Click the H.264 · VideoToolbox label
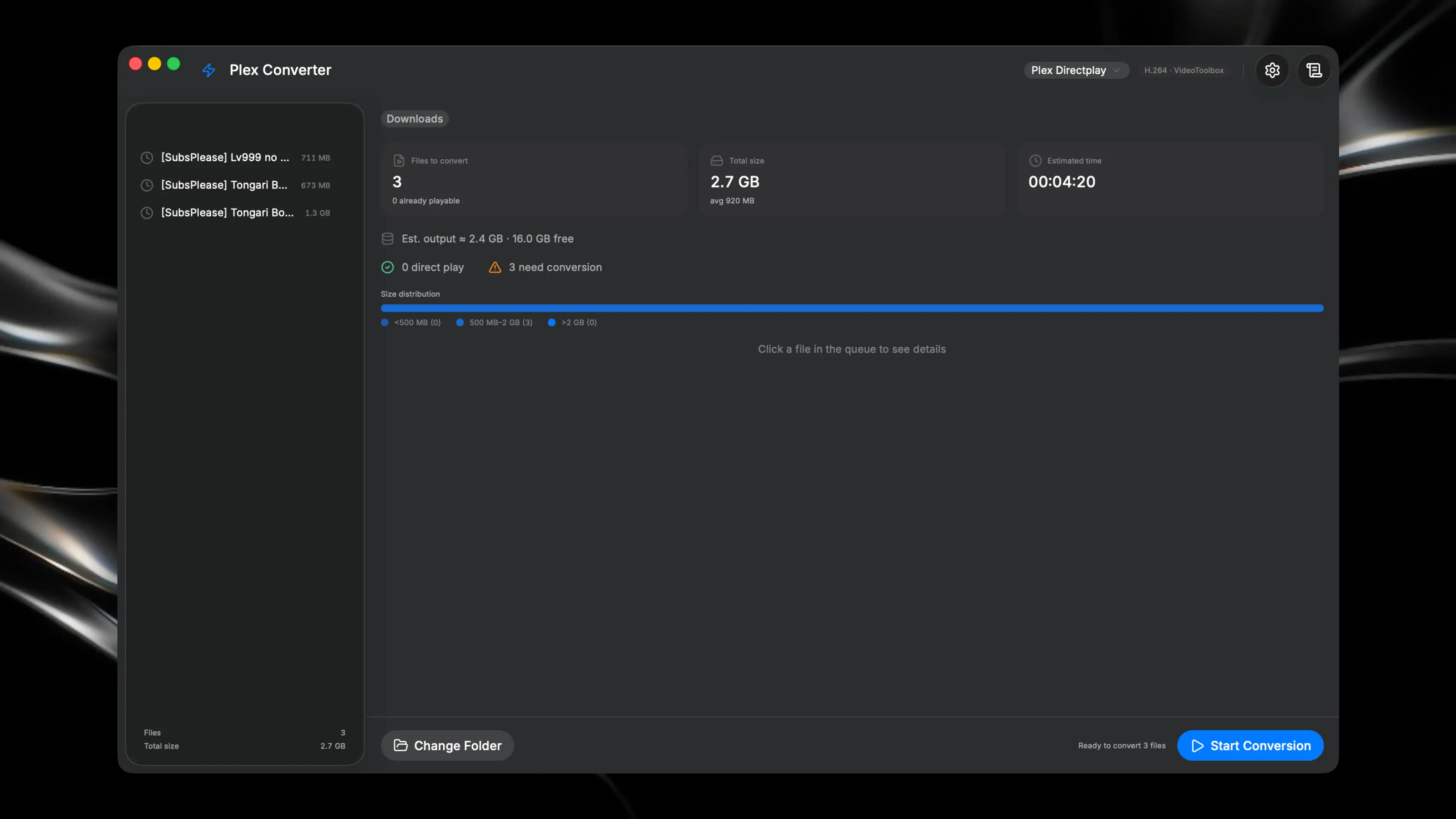Viewport: 1456px width, 819px height. 1183,70
